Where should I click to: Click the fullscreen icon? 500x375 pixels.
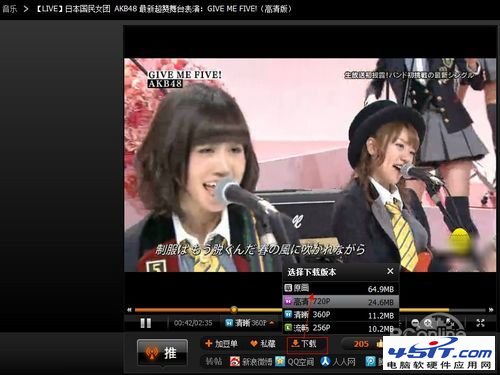480,322
